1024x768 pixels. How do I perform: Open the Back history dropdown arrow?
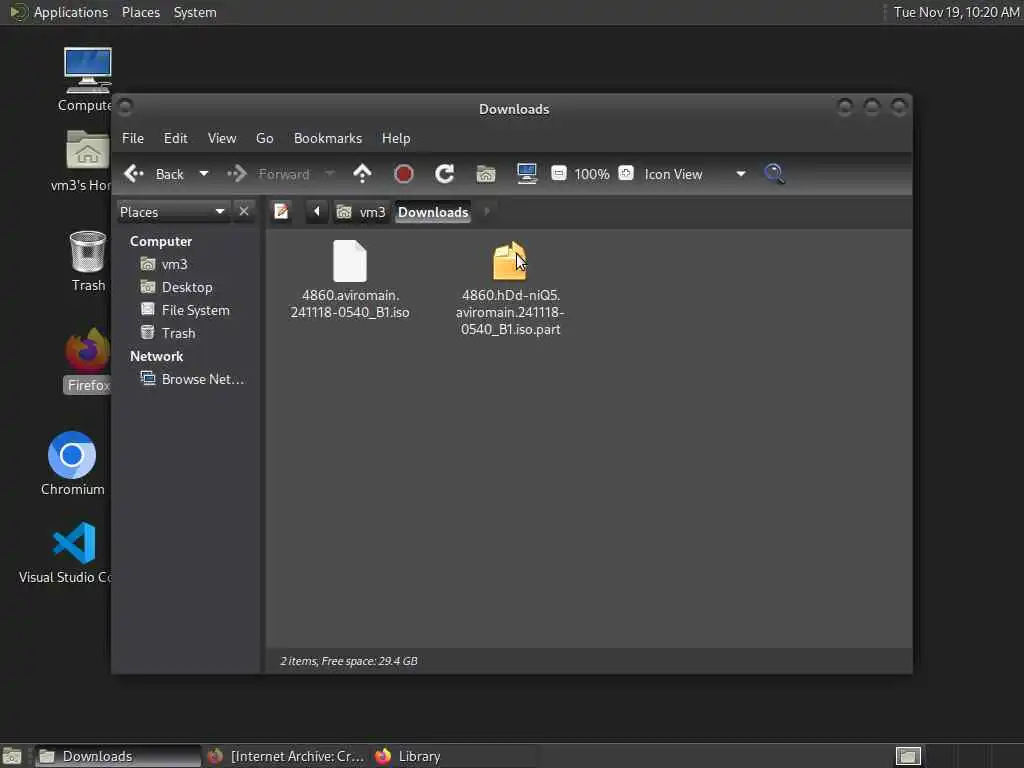[x=204, y=174]
